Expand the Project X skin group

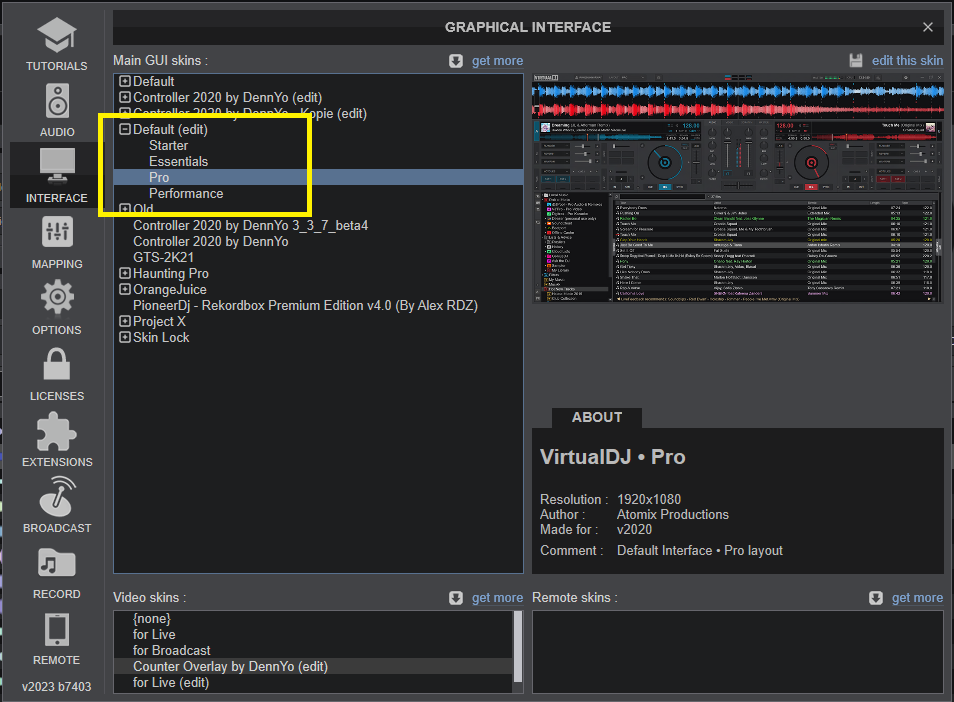pos(125,321)
